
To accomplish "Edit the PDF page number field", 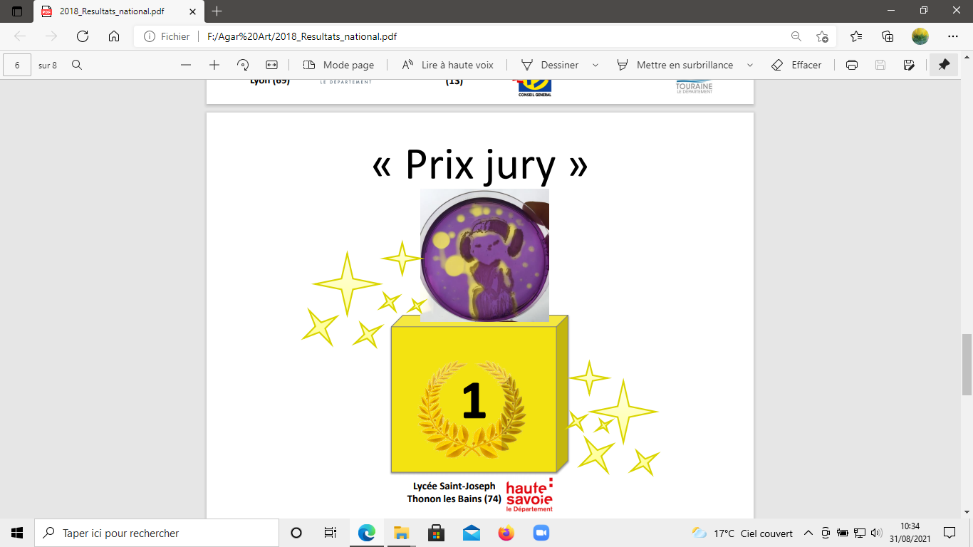I will pyautogui.click(x=17, y=65).
